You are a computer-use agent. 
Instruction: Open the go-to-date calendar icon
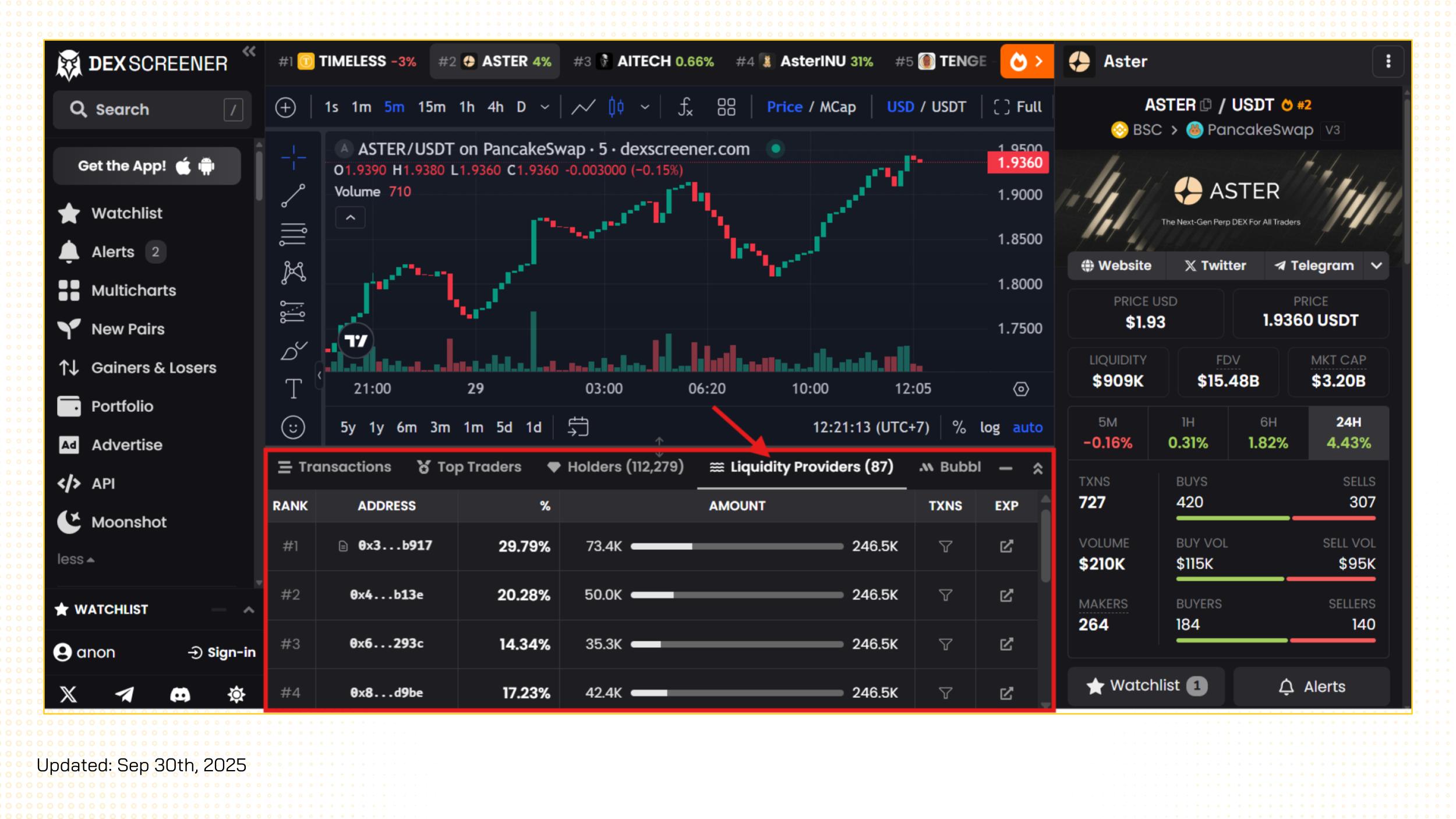(578, 427)
